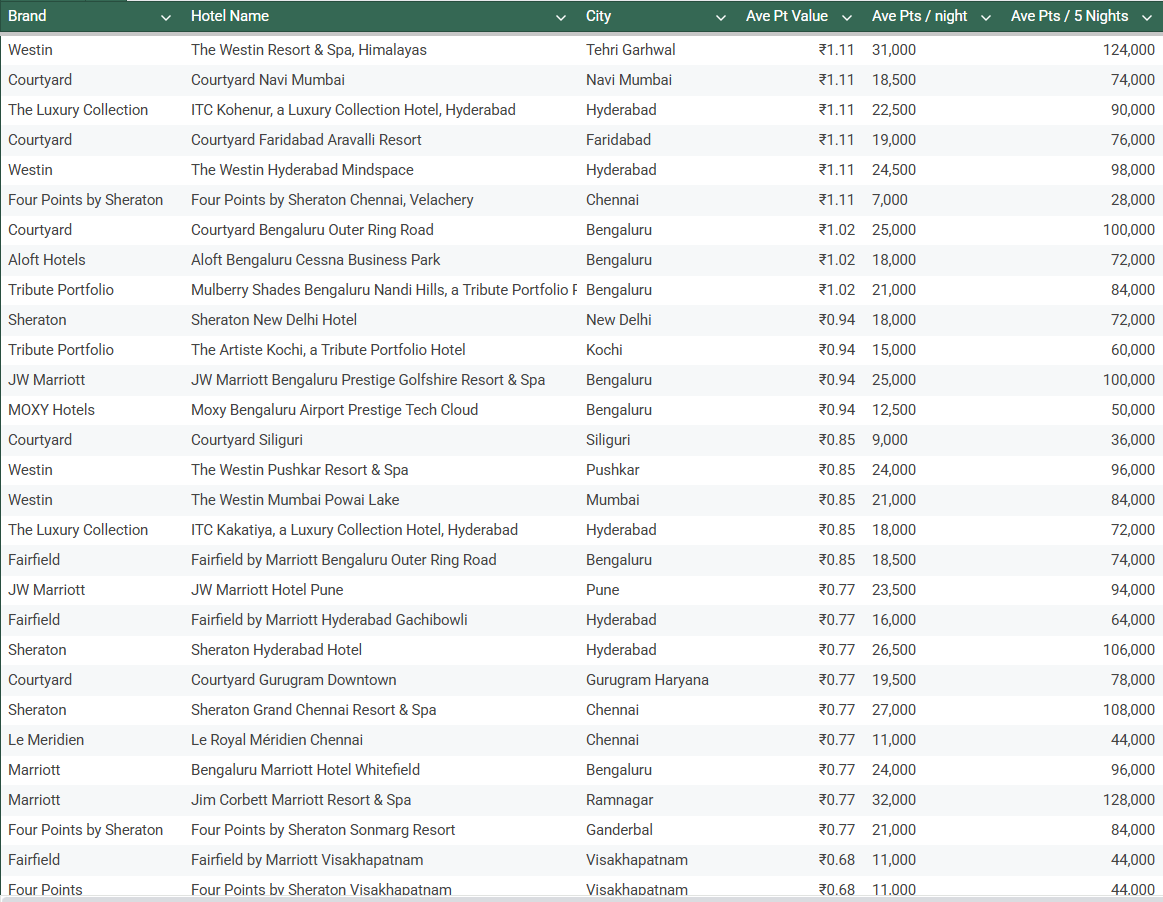Screen dimensions: 1163x902
Task: Click the Siliguri city cell
Action: 608,440
